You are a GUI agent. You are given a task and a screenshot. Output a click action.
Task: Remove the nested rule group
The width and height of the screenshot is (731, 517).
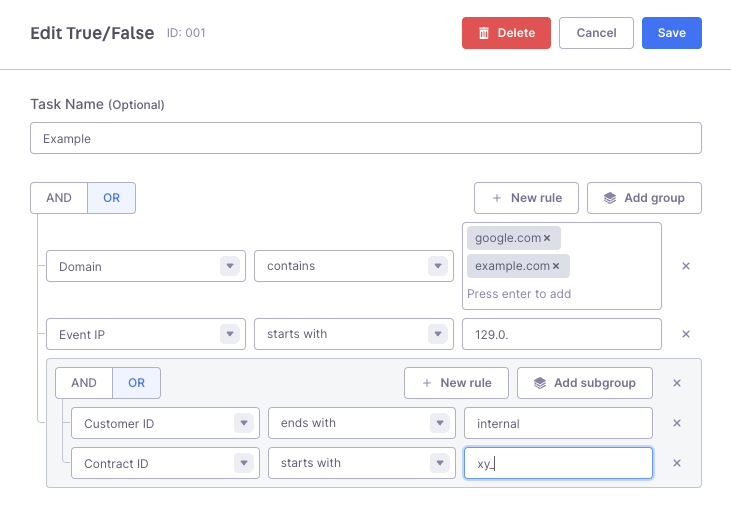677,383
